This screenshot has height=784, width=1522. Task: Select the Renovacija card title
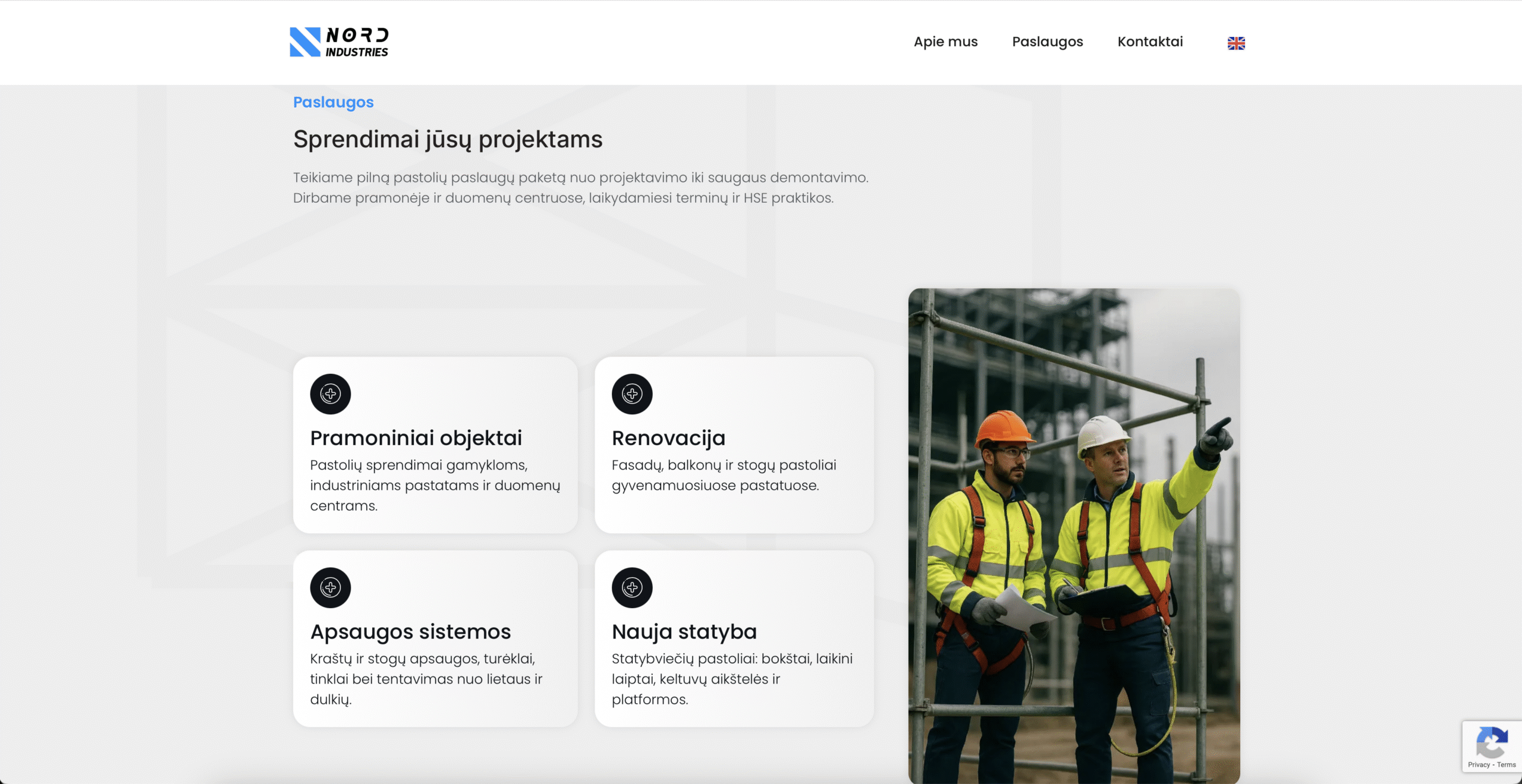pyautogui.click(x=668, y=438)
